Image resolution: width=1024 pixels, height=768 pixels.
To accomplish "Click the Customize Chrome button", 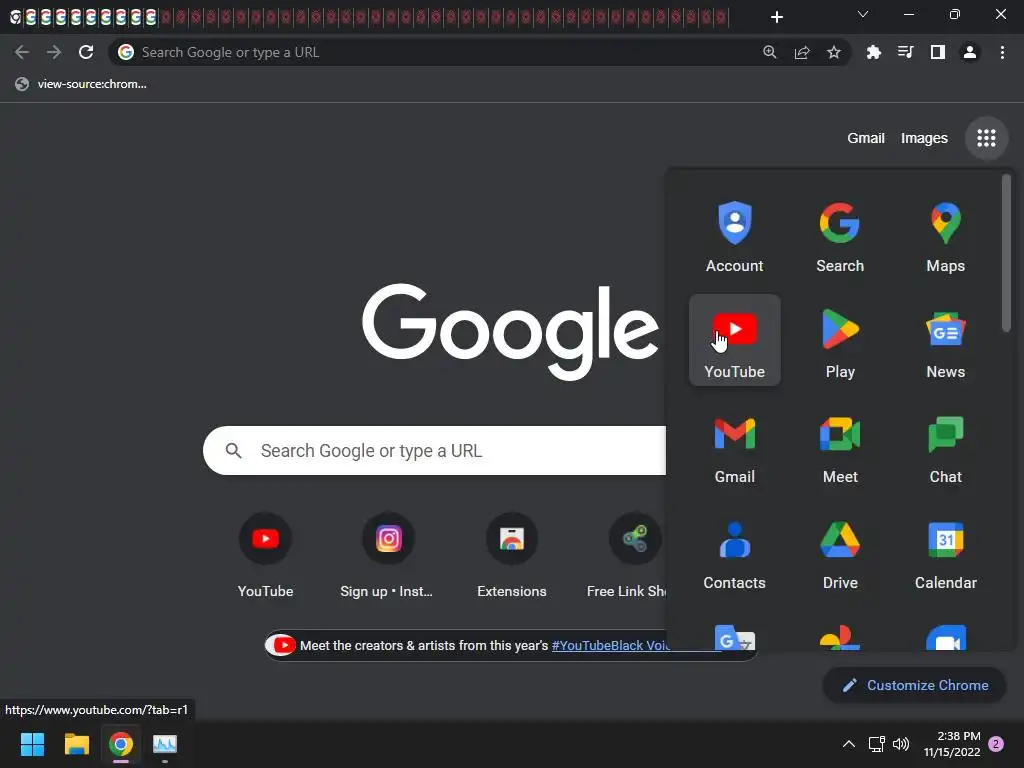I will click(914, 685).
